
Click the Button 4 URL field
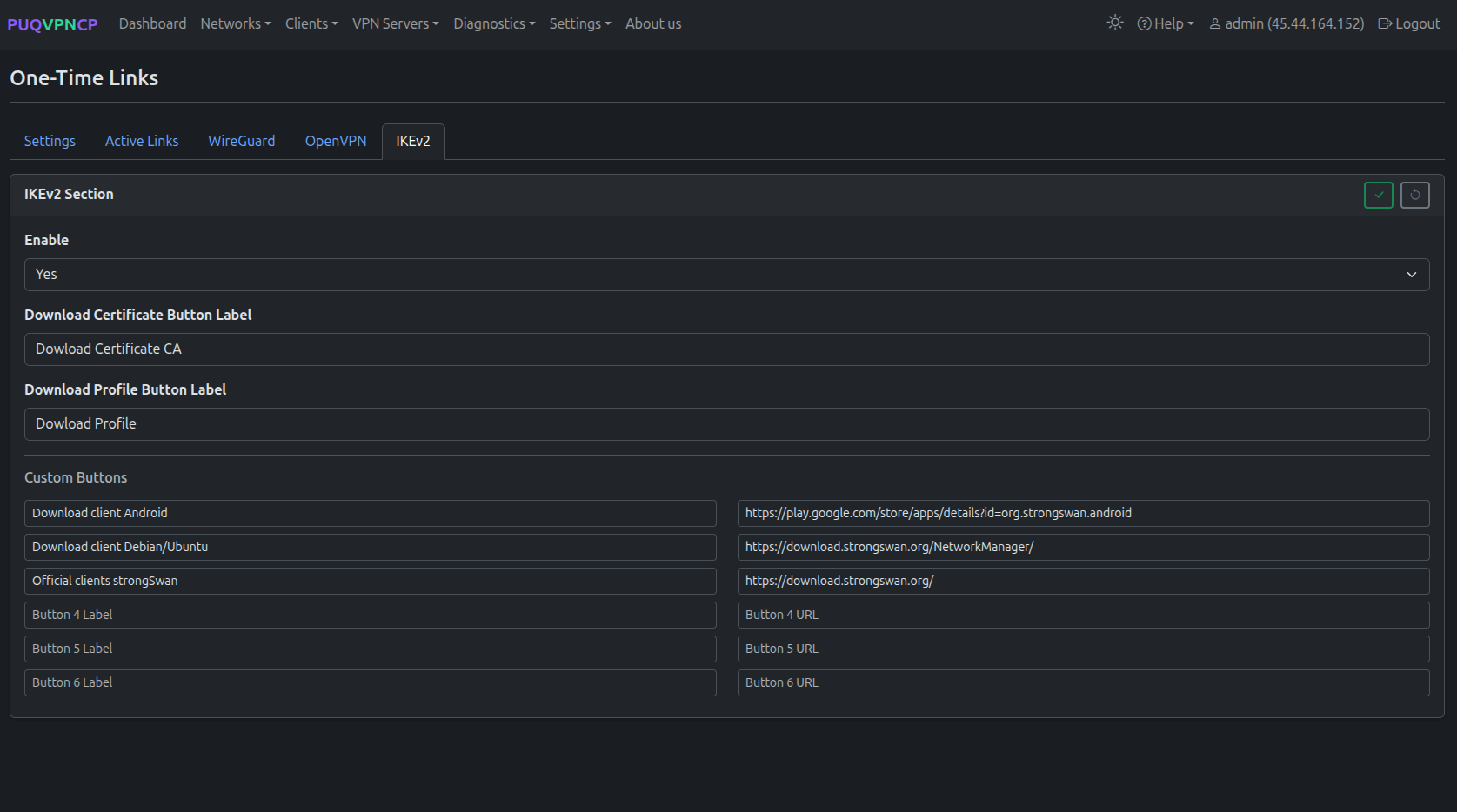pos(1084,615)
